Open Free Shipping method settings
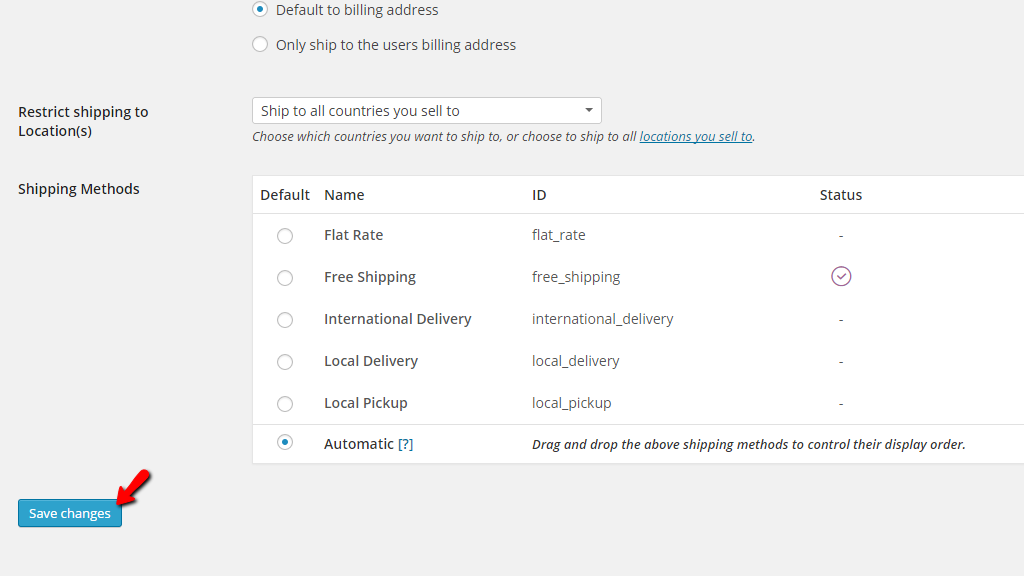Viewport: 1024px width, 576px height. (370, 277)
